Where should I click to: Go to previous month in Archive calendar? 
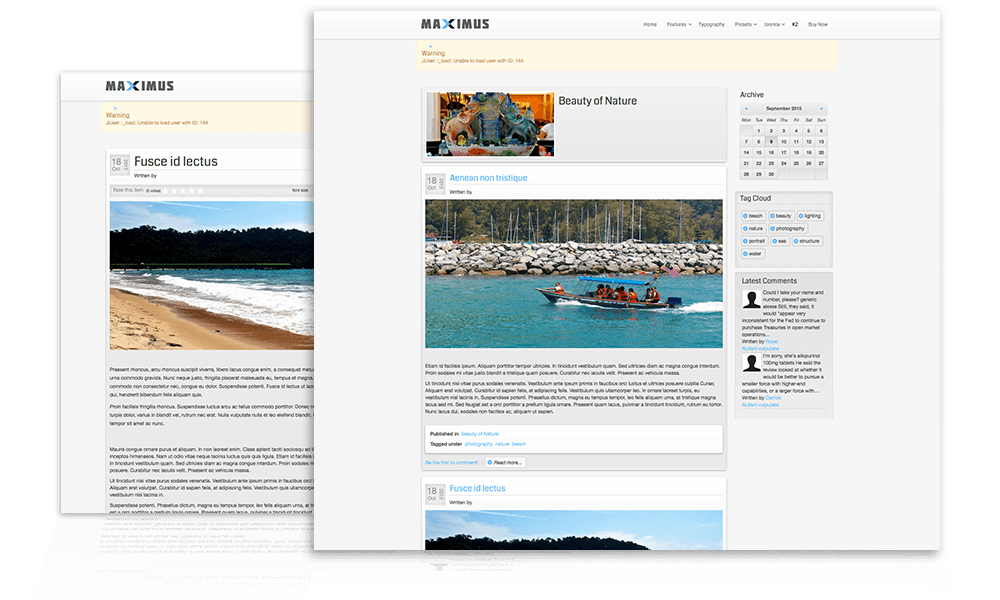(x=746, y=108)
